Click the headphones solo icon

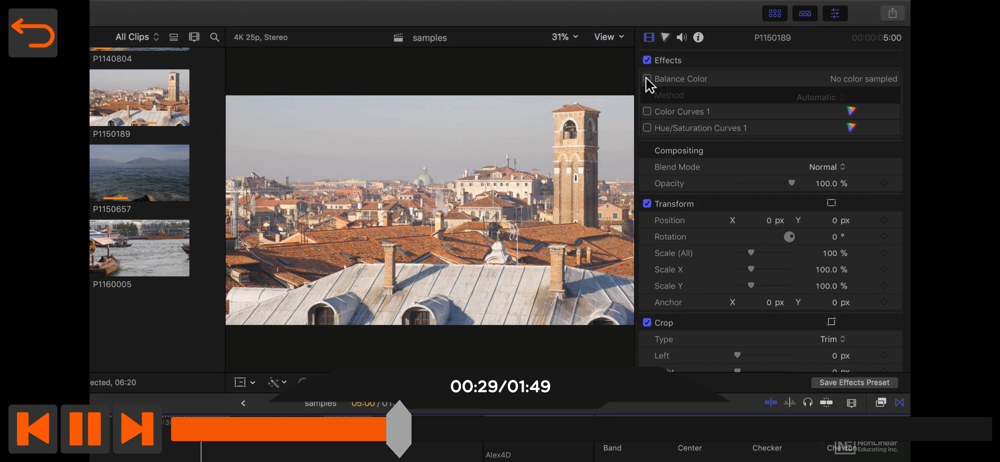[x=808, y=403]
